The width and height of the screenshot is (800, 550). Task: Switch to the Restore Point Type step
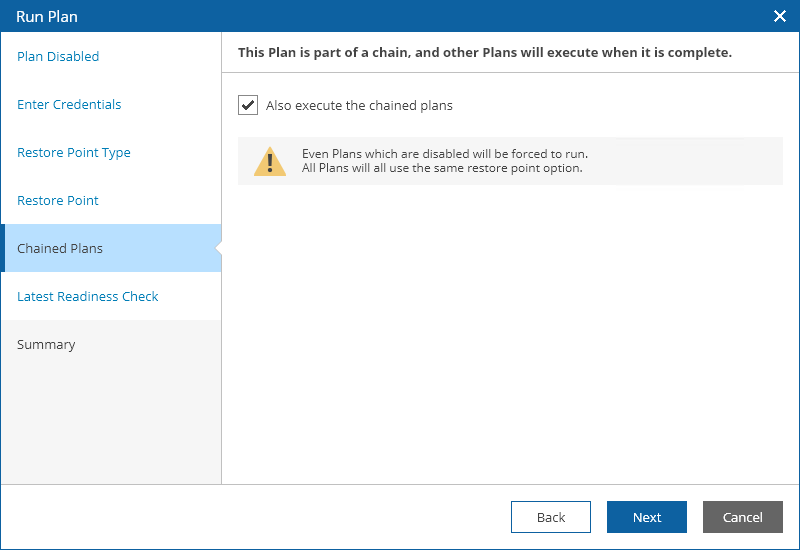(x=74, y=153)
